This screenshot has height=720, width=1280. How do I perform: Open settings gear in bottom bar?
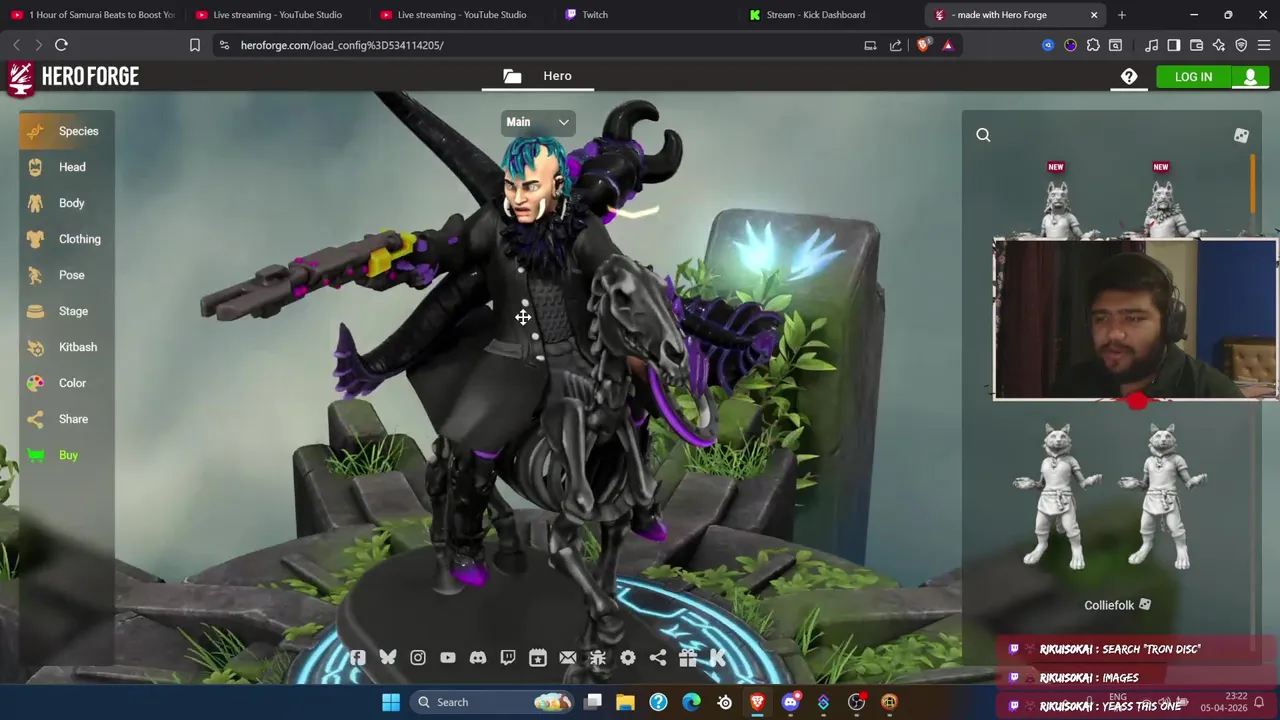coord(628,657)
